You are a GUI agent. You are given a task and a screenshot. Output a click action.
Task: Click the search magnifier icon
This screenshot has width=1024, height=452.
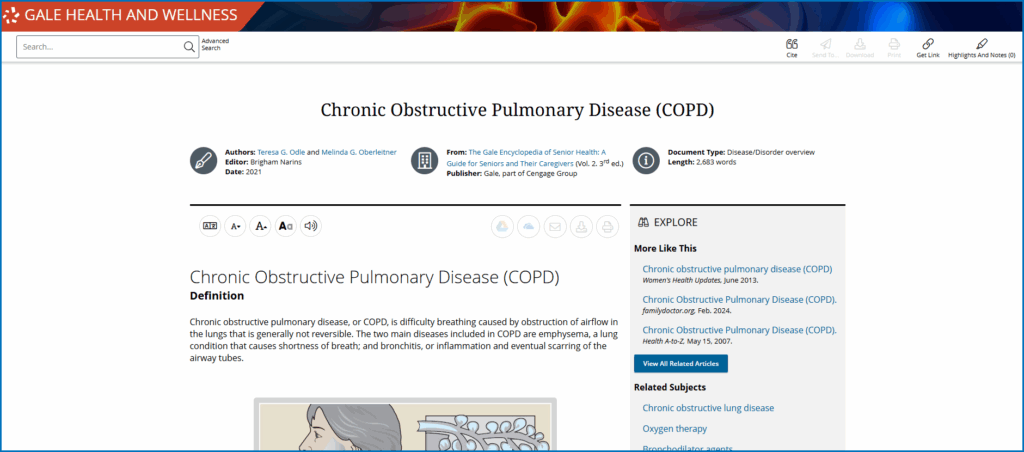coord(190,46)
